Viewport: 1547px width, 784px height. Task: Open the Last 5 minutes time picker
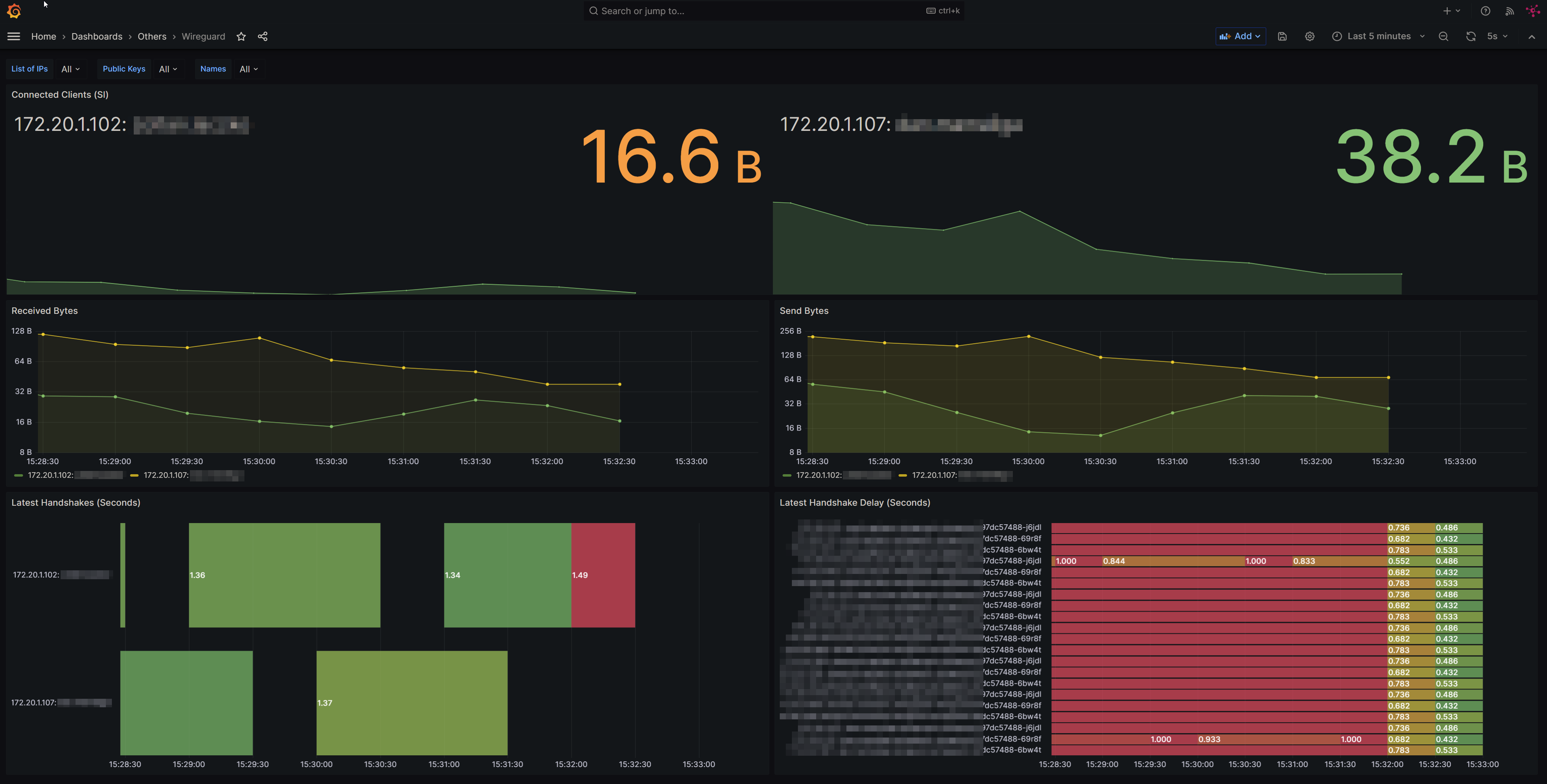[x=1378, y=37]
